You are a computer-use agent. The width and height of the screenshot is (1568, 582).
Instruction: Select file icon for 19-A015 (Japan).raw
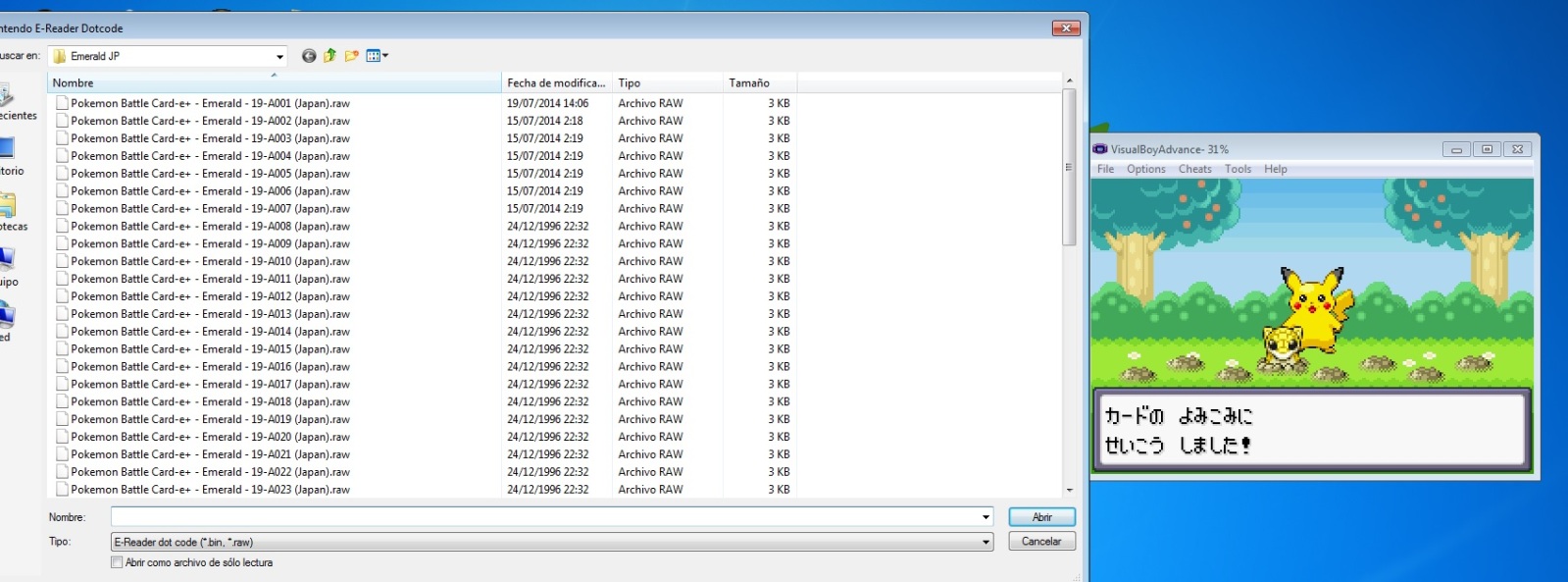coord(62,348)
